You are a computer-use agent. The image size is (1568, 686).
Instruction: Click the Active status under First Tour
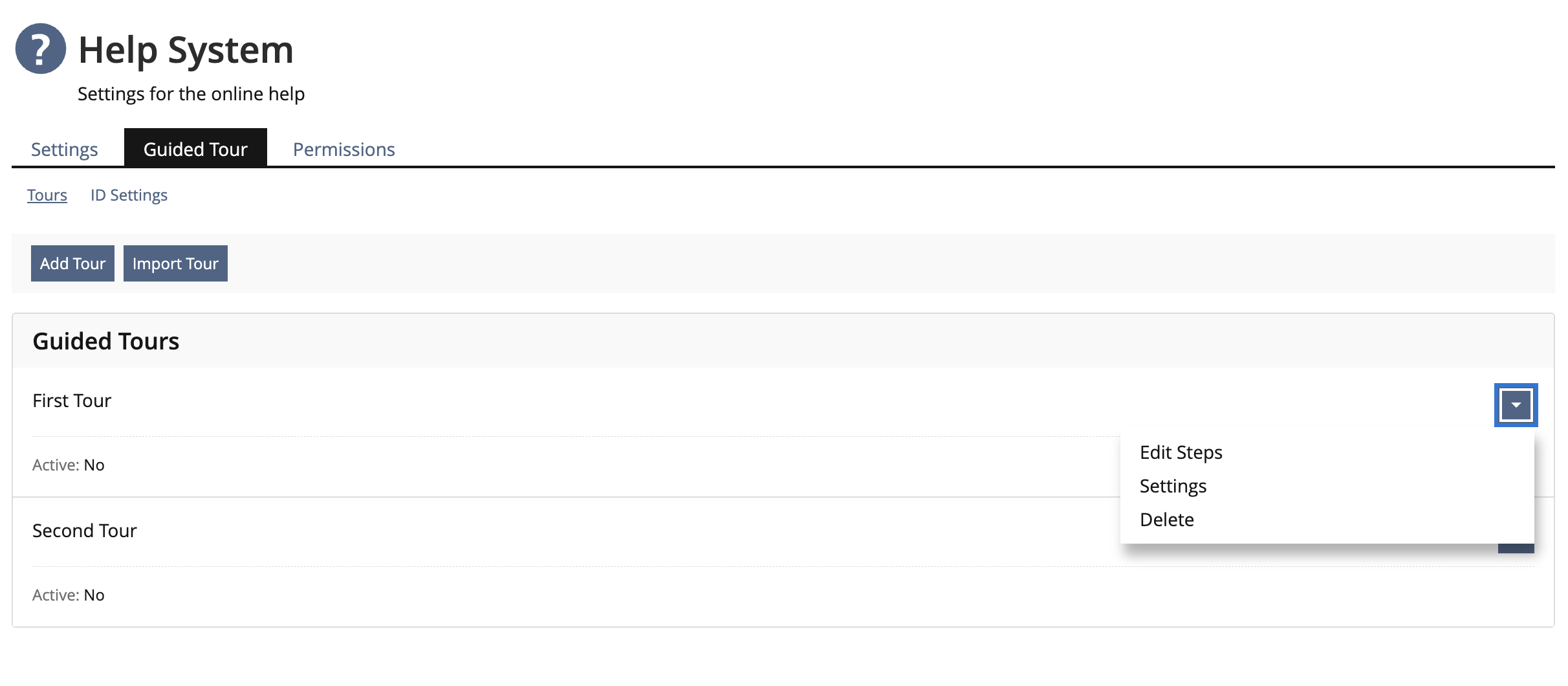(69, 465)
